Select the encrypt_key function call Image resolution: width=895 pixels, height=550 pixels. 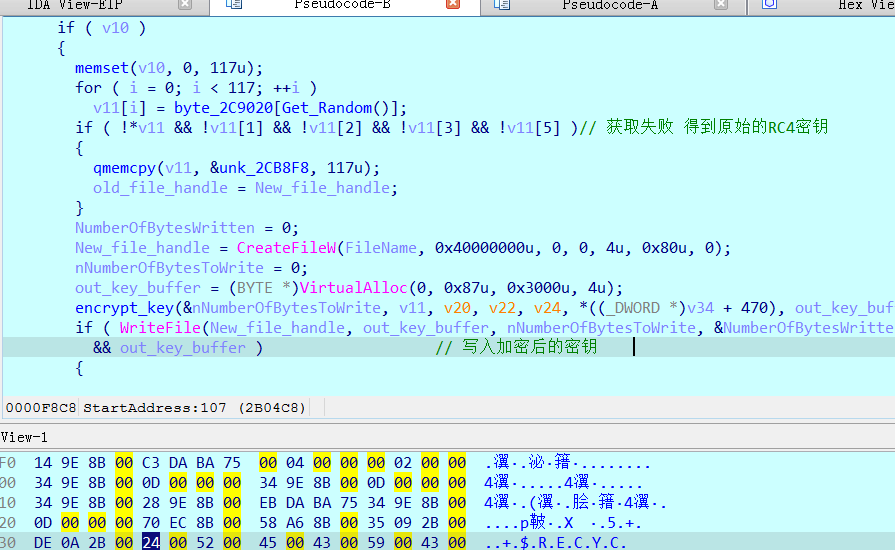tap(124, 308)
